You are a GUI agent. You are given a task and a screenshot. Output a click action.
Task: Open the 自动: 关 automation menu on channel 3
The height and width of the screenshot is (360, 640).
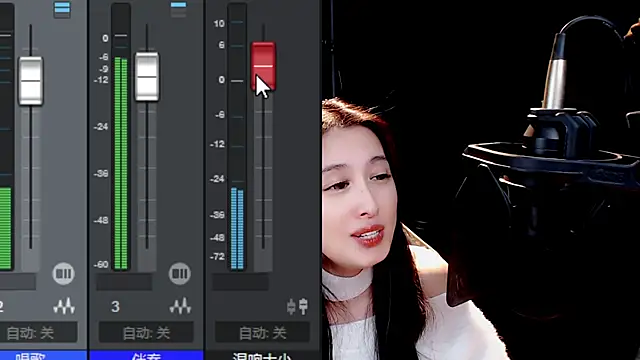click(x=146, y=333)
